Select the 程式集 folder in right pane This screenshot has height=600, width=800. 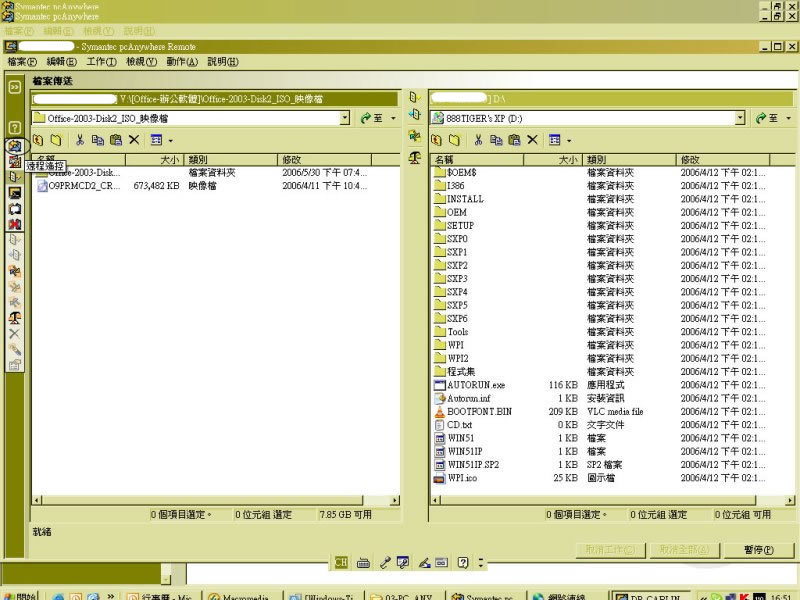pos(455,372)
